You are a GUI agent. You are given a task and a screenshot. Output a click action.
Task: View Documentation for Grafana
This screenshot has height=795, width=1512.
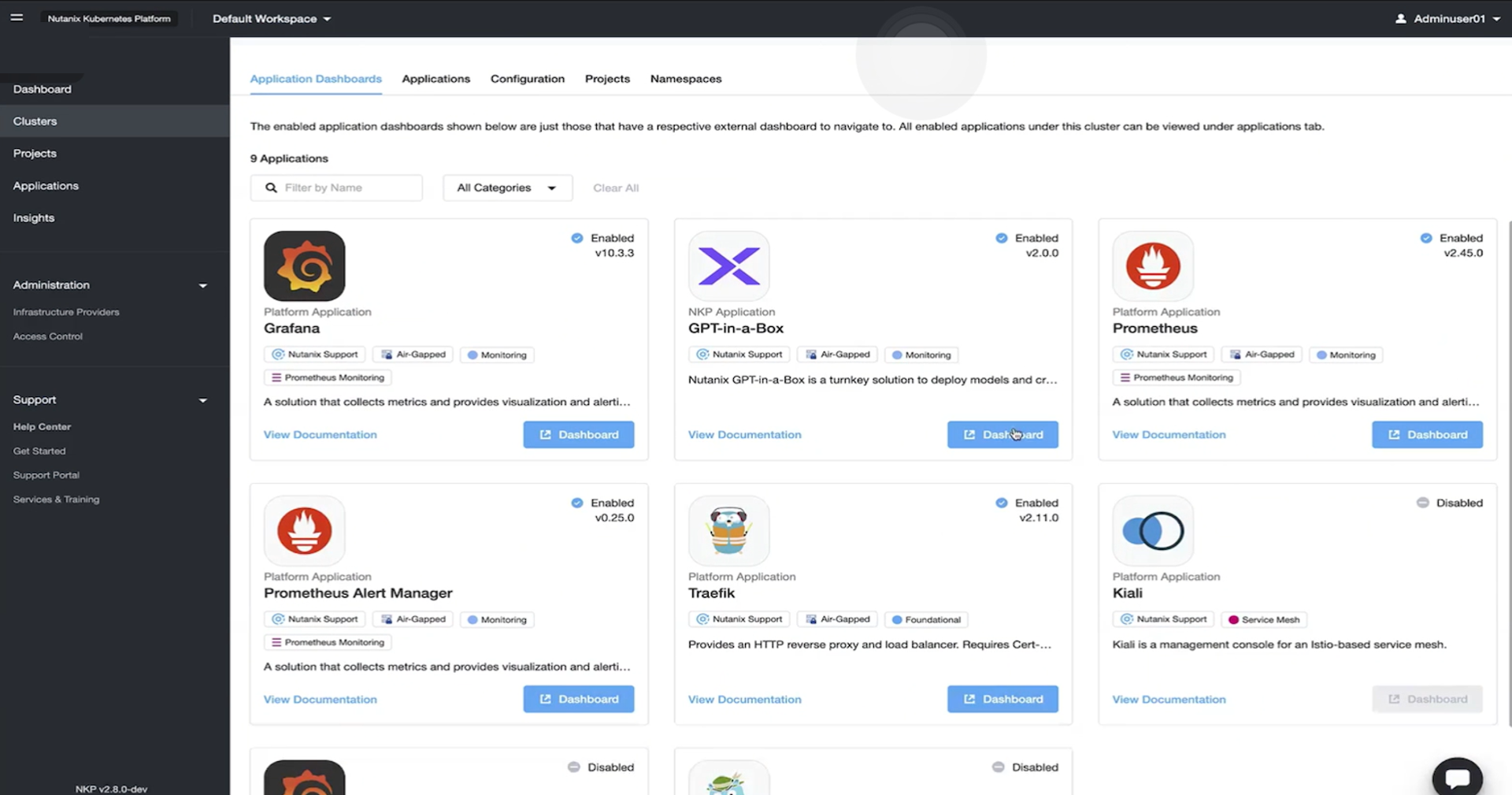(321, 435)
